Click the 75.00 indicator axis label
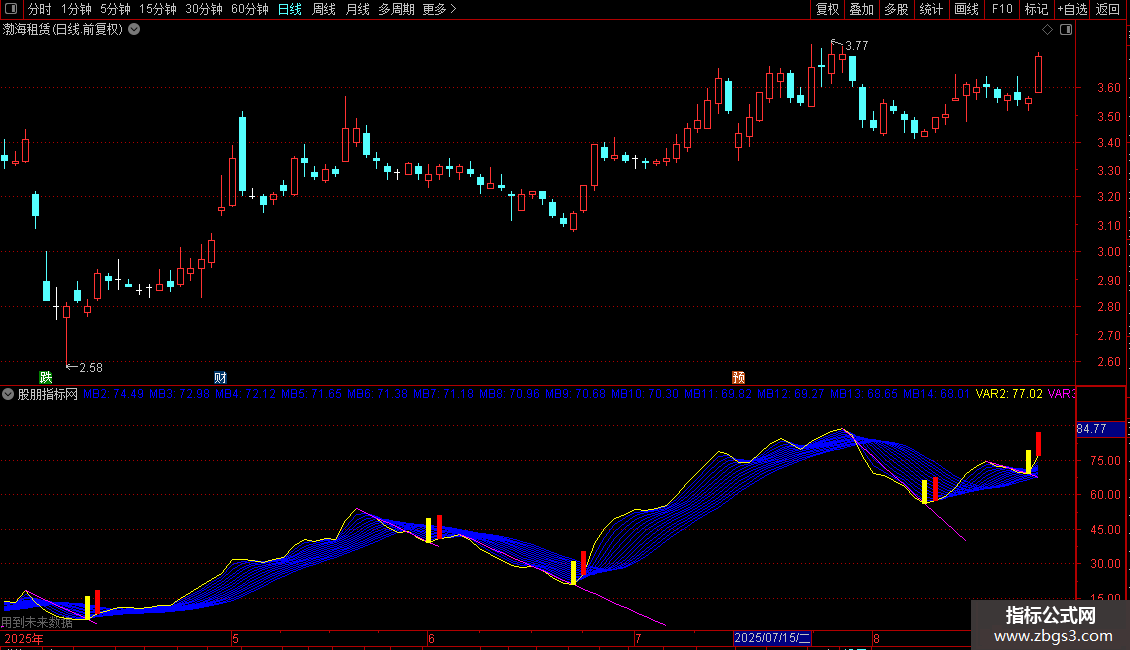Screen dimensions: 1130x650 (x=1105, y=461)
